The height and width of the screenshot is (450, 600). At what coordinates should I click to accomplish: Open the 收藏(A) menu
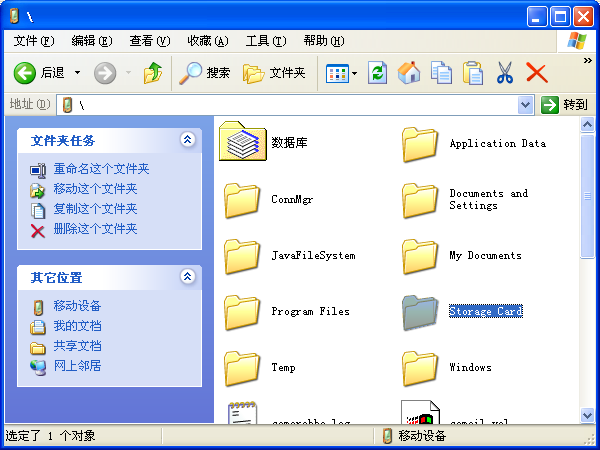coord(208,41)
